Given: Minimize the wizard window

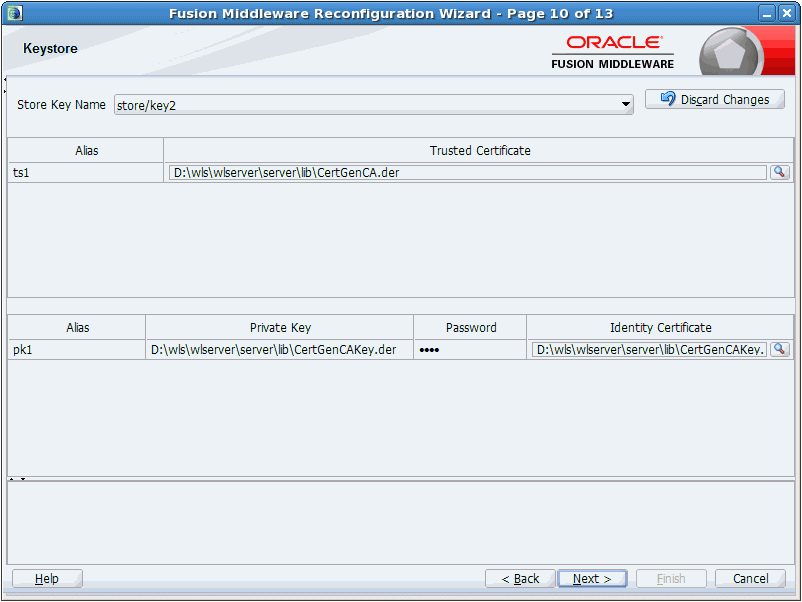Looking at the screenshot, I should point(766,13).
